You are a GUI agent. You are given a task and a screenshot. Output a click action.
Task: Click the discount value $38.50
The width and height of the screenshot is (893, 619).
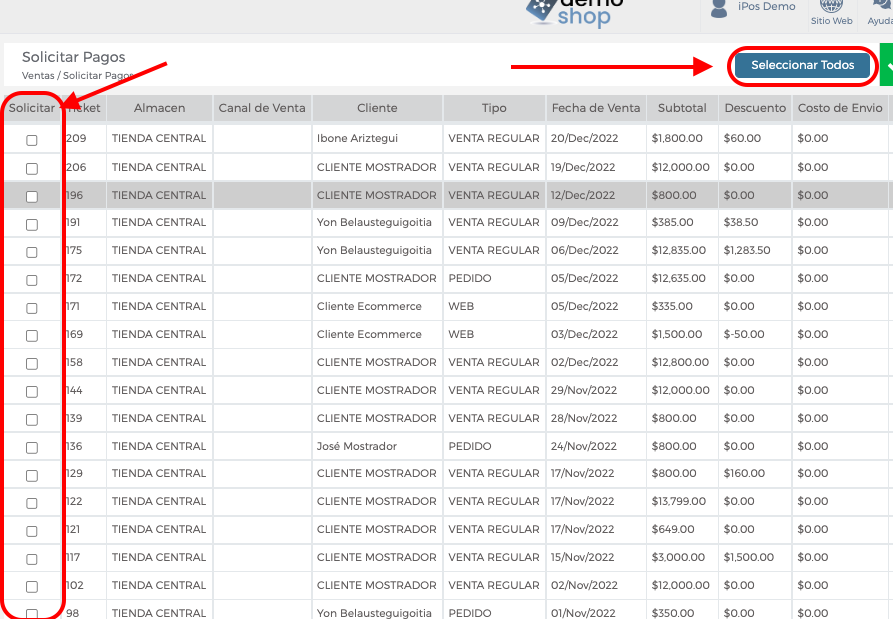click(741, 222)
